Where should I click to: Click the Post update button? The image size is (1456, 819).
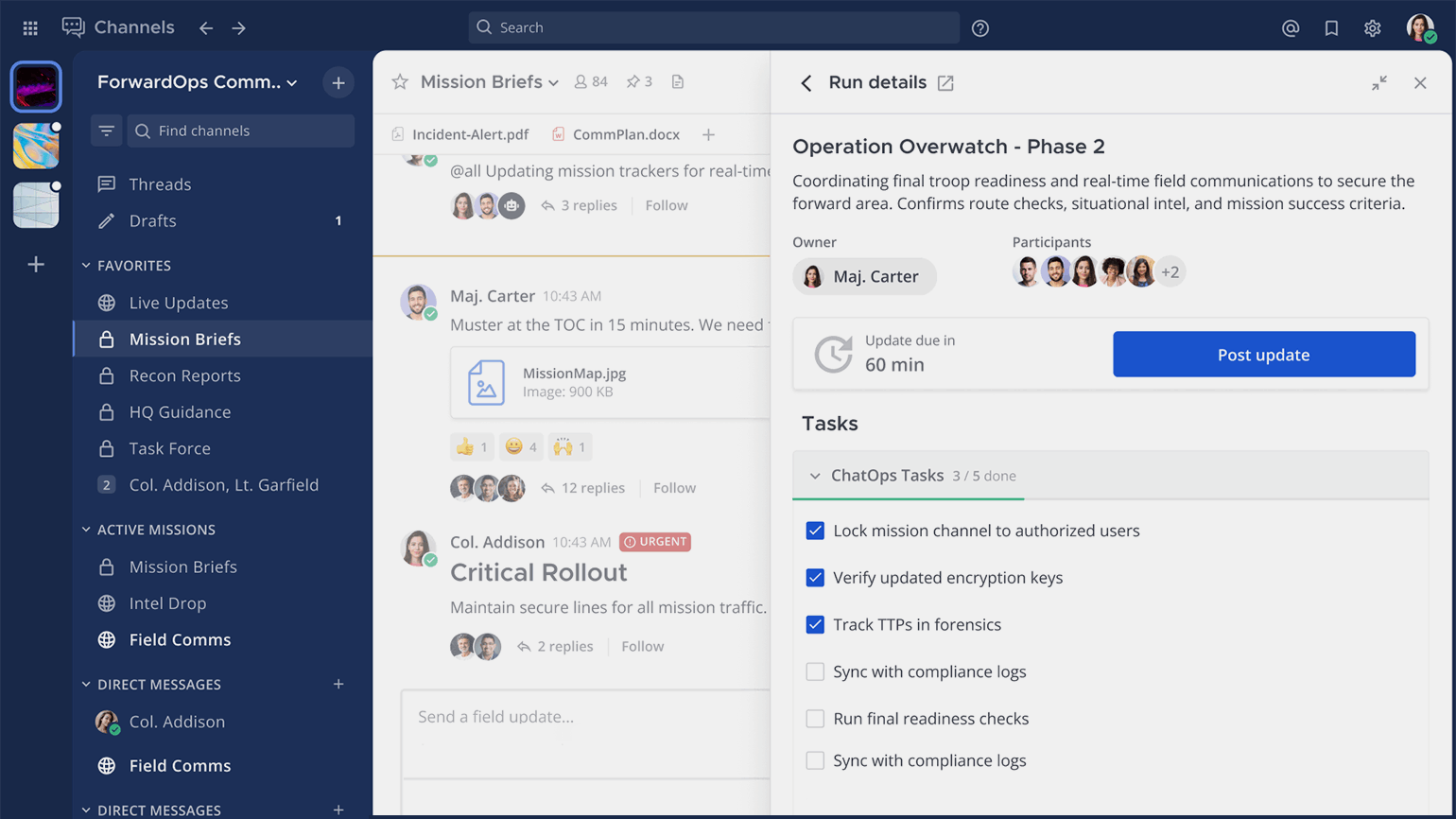point(1263,355)
